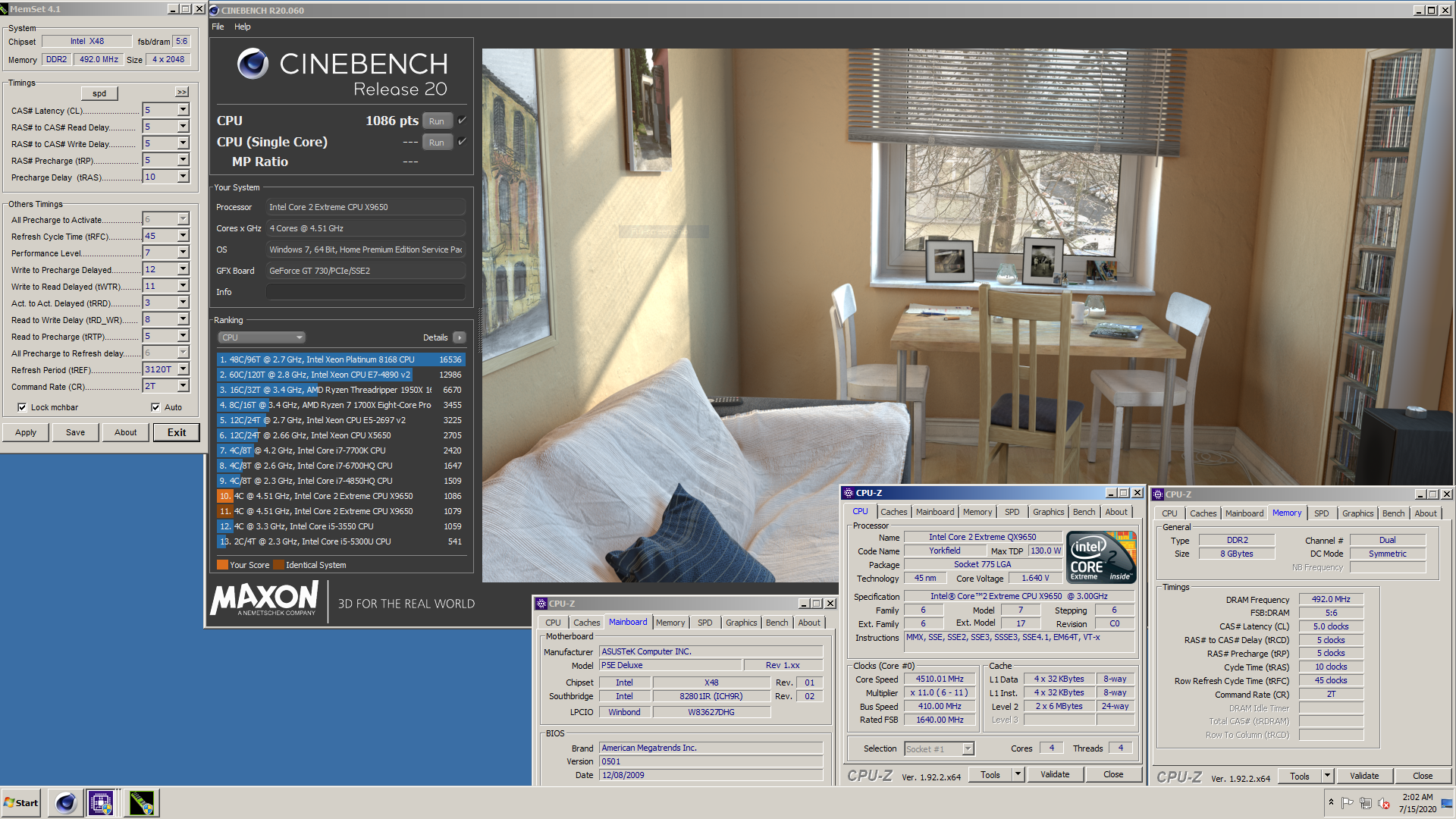The width and height of the screenshot is (1456, 819).
Task: Open the Action Center flag icon
Action: click(1348, 802)
